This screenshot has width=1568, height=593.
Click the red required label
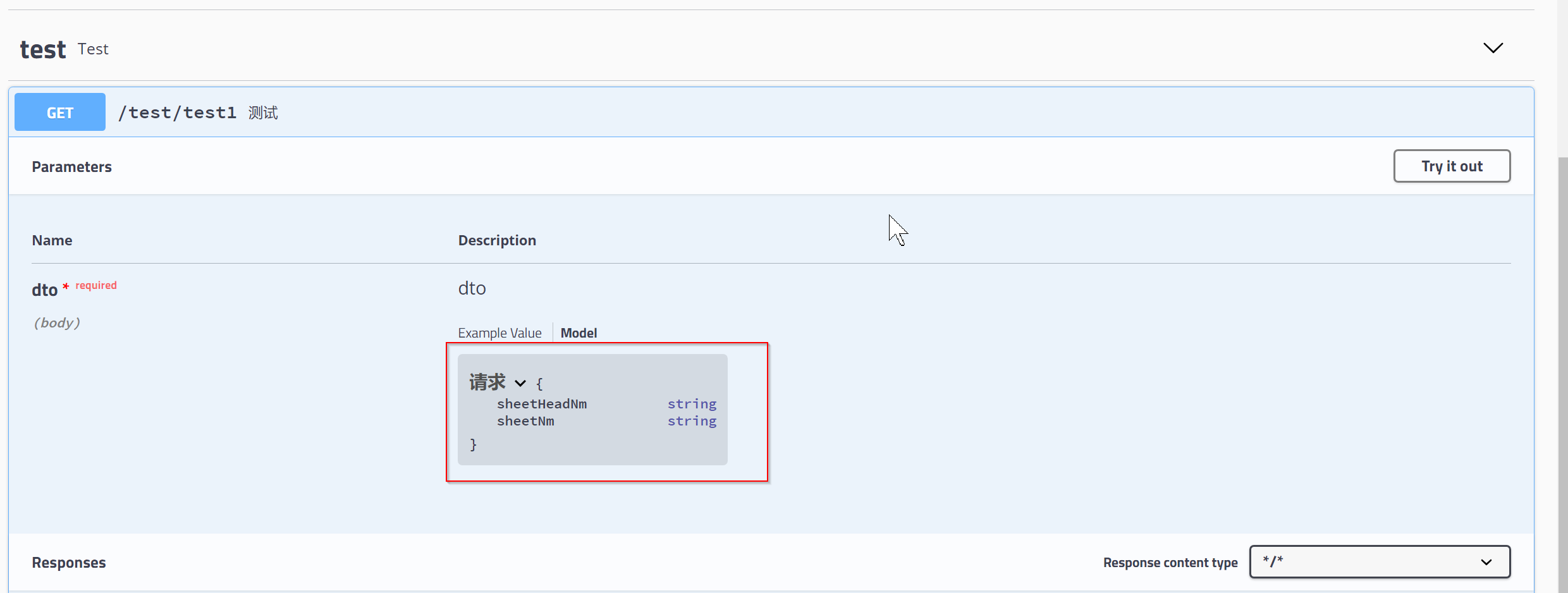click(96, 285)
